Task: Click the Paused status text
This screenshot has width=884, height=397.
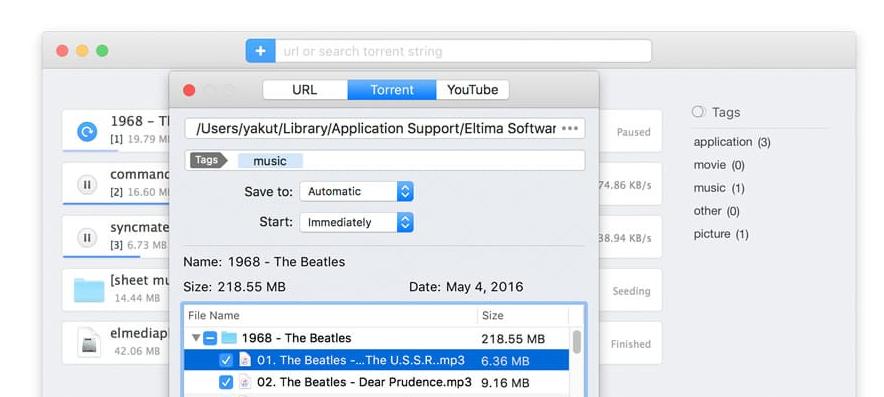Action: [633, 132]
